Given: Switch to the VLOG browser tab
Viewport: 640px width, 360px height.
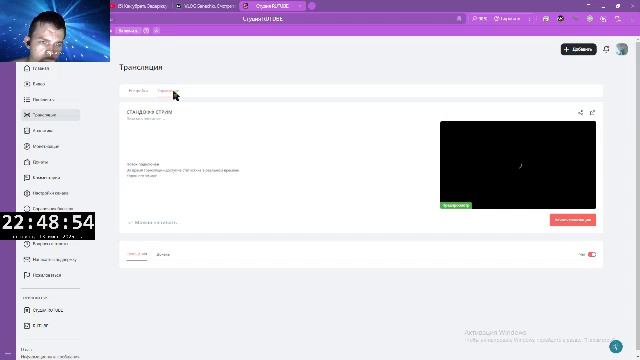Looking at the screenshot, I should [x=206, y=6].
